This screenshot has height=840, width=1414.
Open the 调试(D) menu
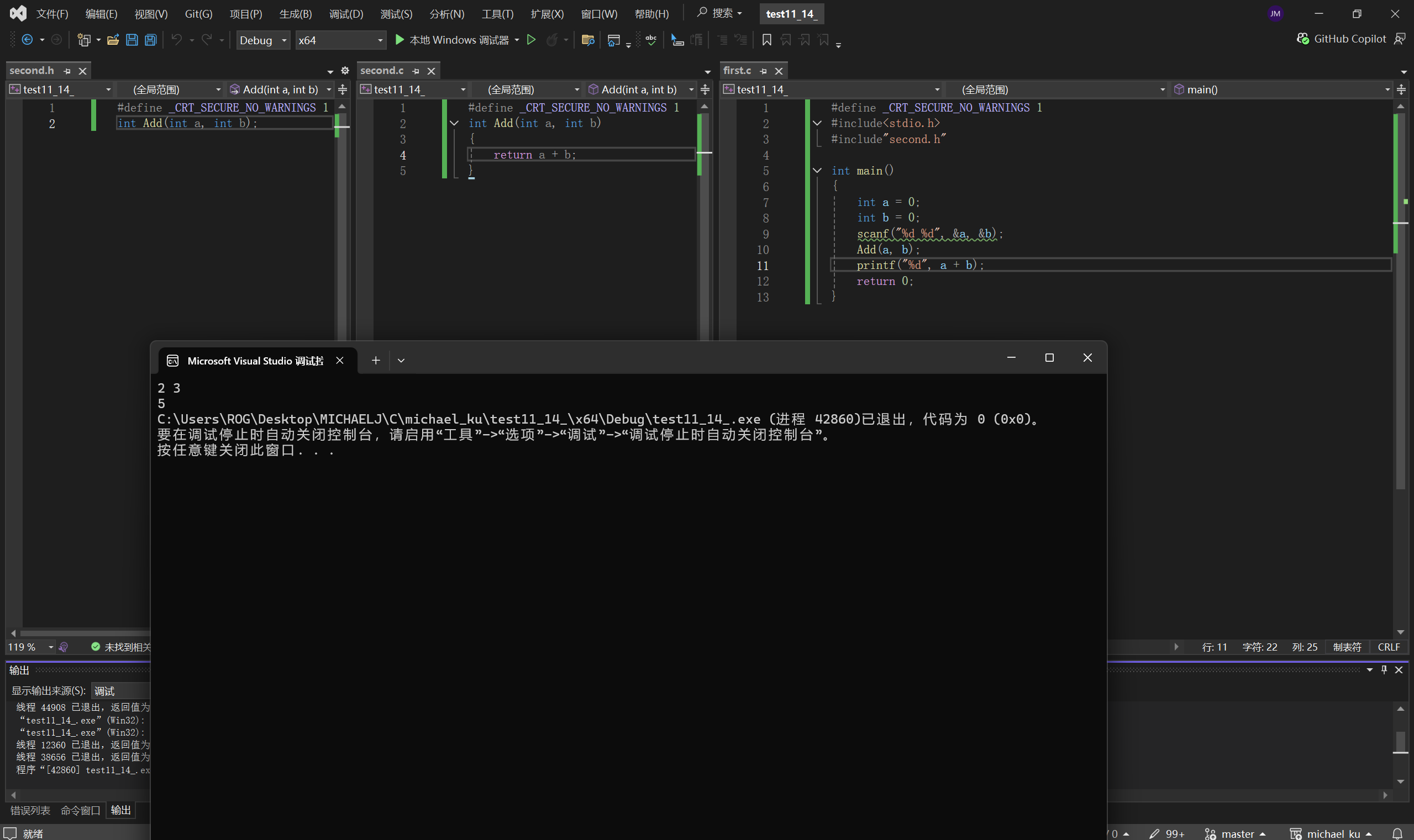click(345, 14)
